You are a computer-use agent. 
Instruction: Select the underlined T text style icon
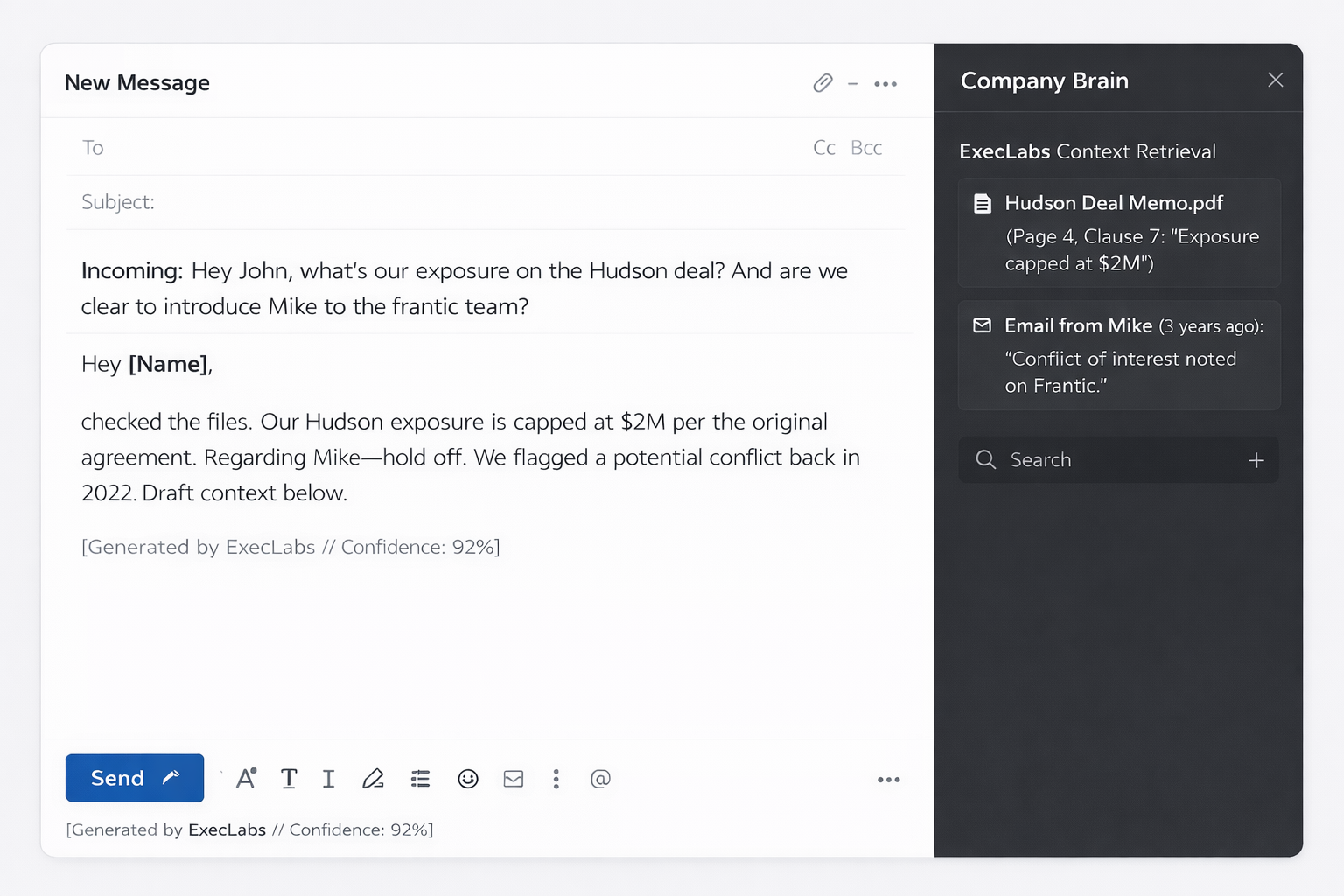point(289,779)
